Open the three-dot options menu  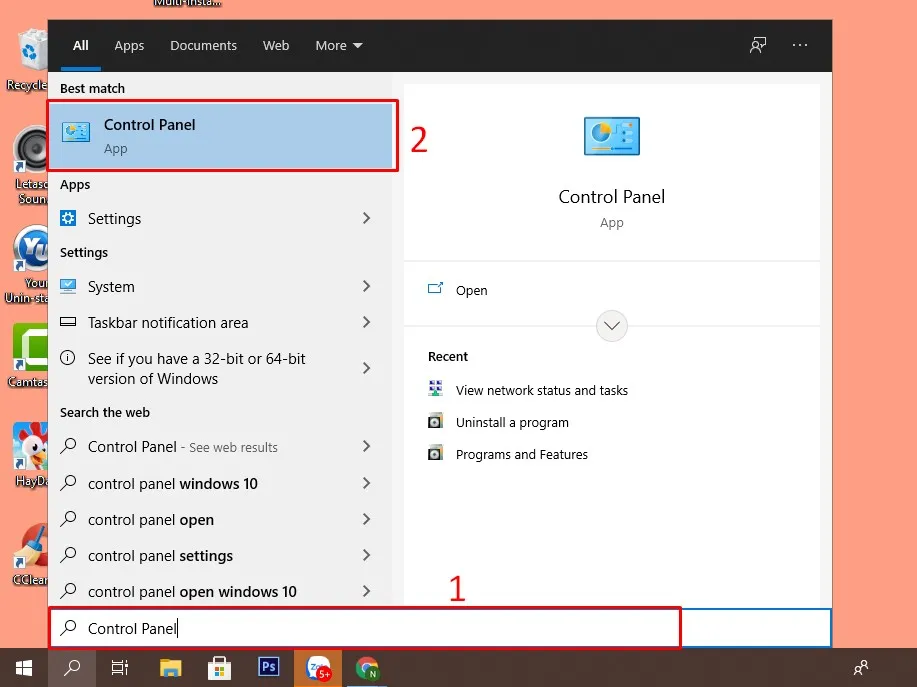(x=799, y=45)
